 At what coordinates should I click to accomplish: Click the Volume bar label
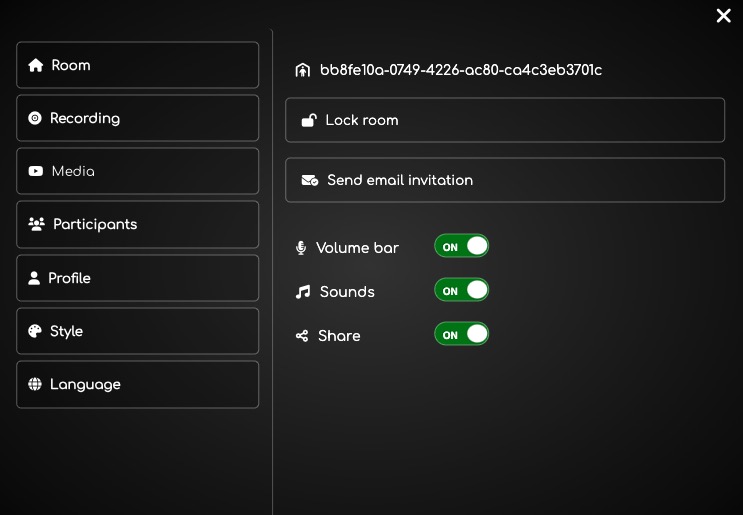357,248
